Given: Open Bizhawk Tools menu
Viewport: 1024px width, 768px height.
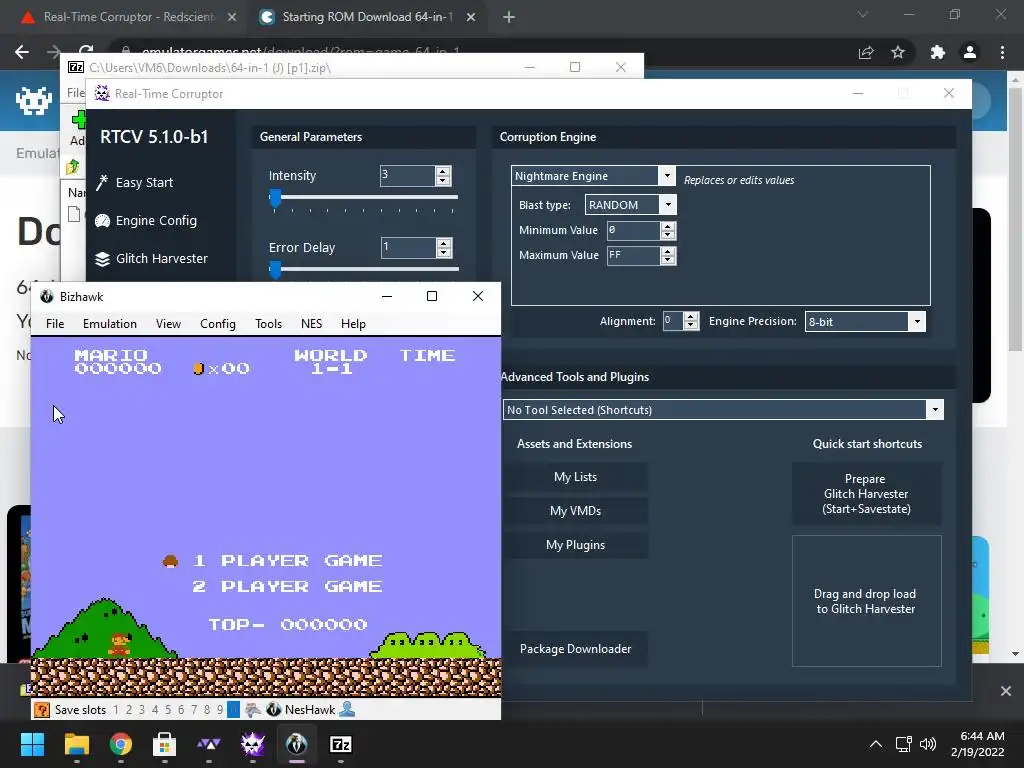Looking at the screenshot, I should [268, 324].
